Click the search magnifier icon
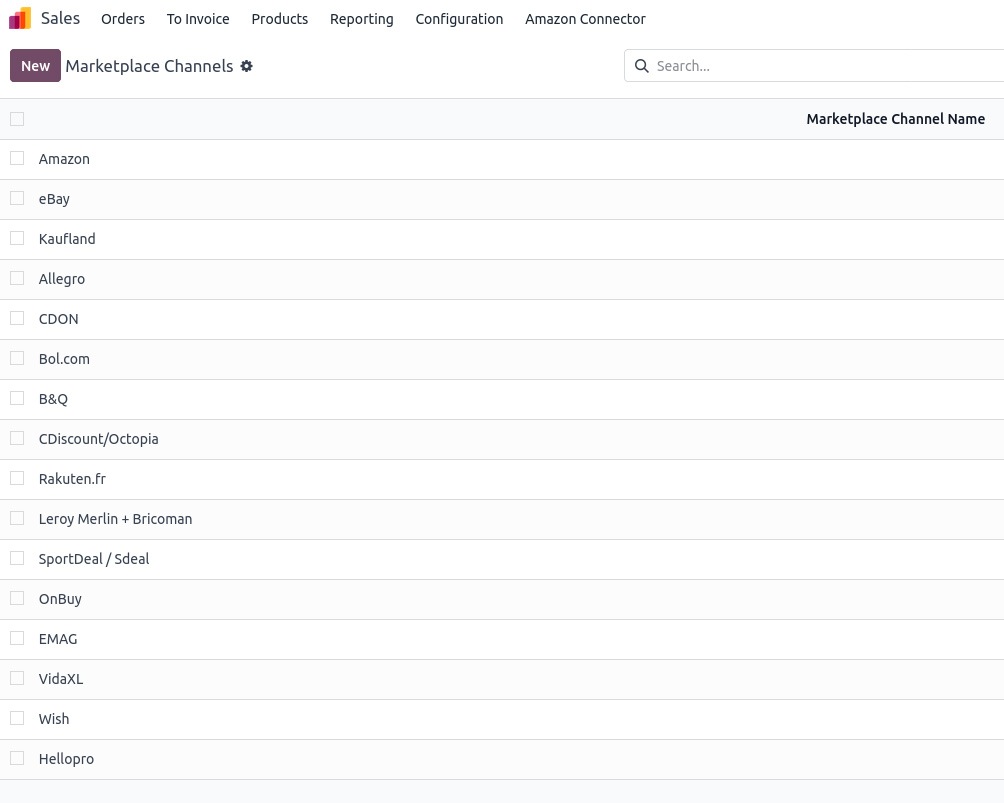Viewport: 1004px width, 803px height. click(642, 66)
